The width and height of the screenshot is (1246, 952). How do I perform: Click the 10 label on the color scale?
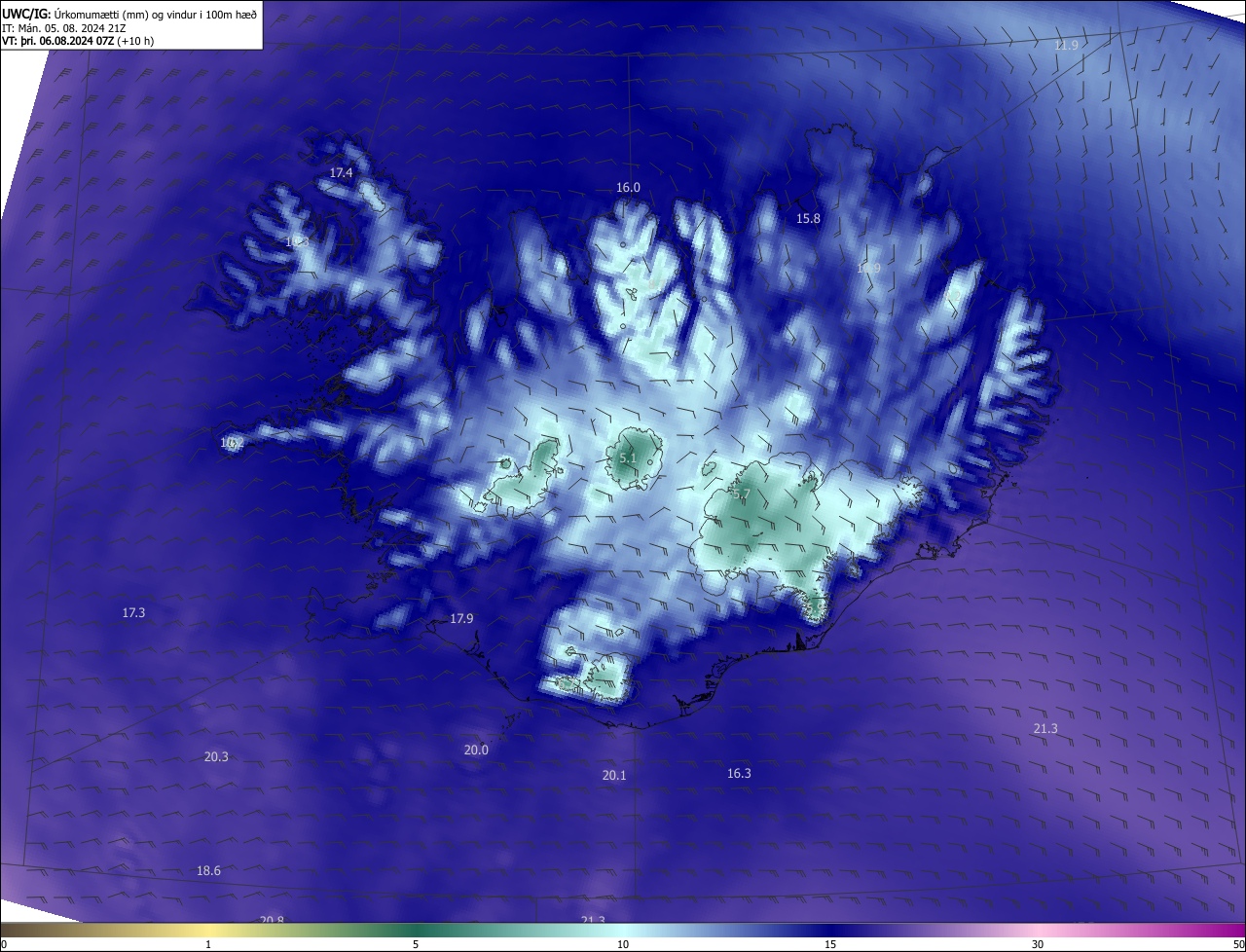[623, 944]
